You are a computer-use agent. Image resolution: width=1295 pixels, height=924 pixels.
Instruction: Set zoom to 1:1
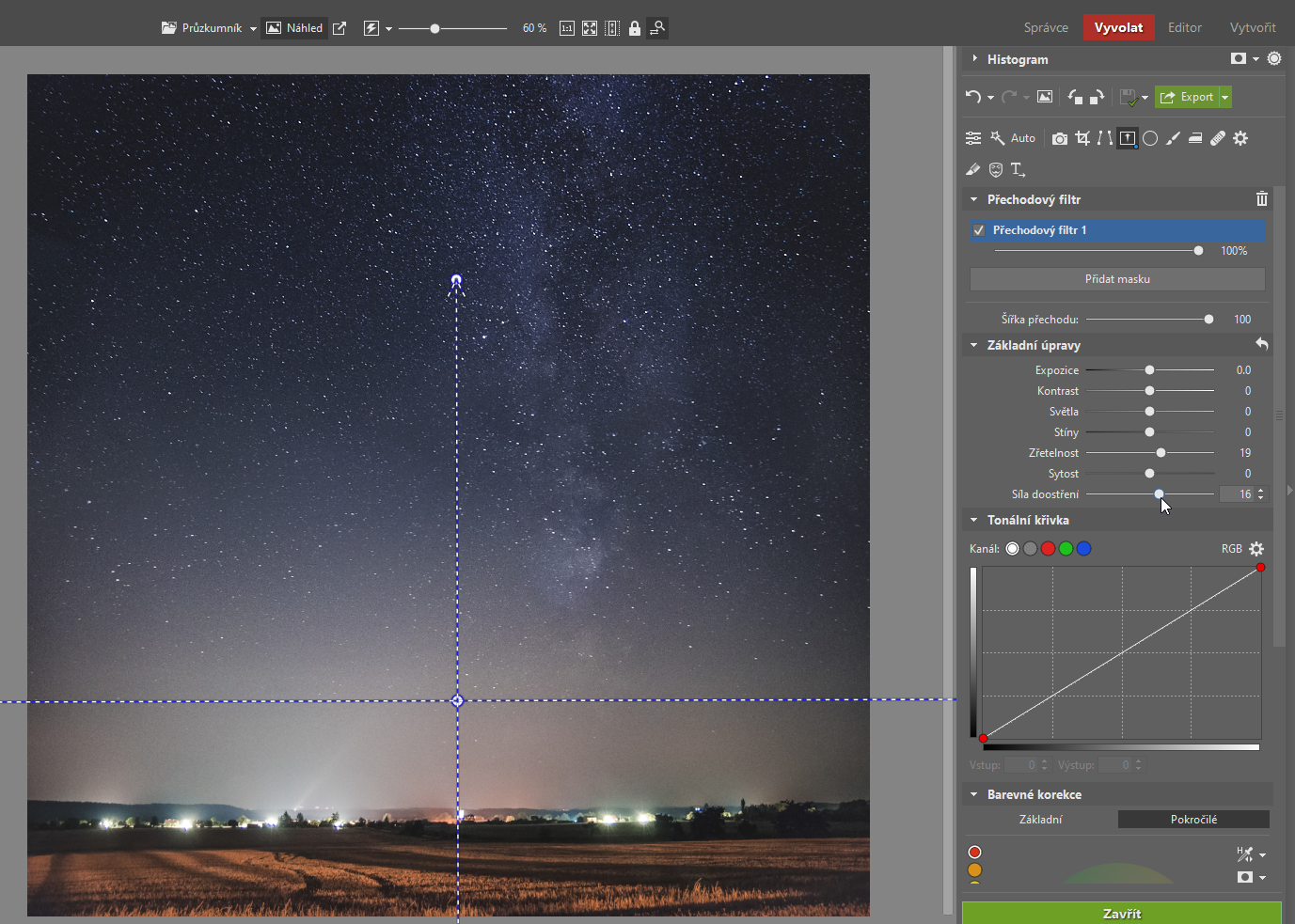pos(567,28)
